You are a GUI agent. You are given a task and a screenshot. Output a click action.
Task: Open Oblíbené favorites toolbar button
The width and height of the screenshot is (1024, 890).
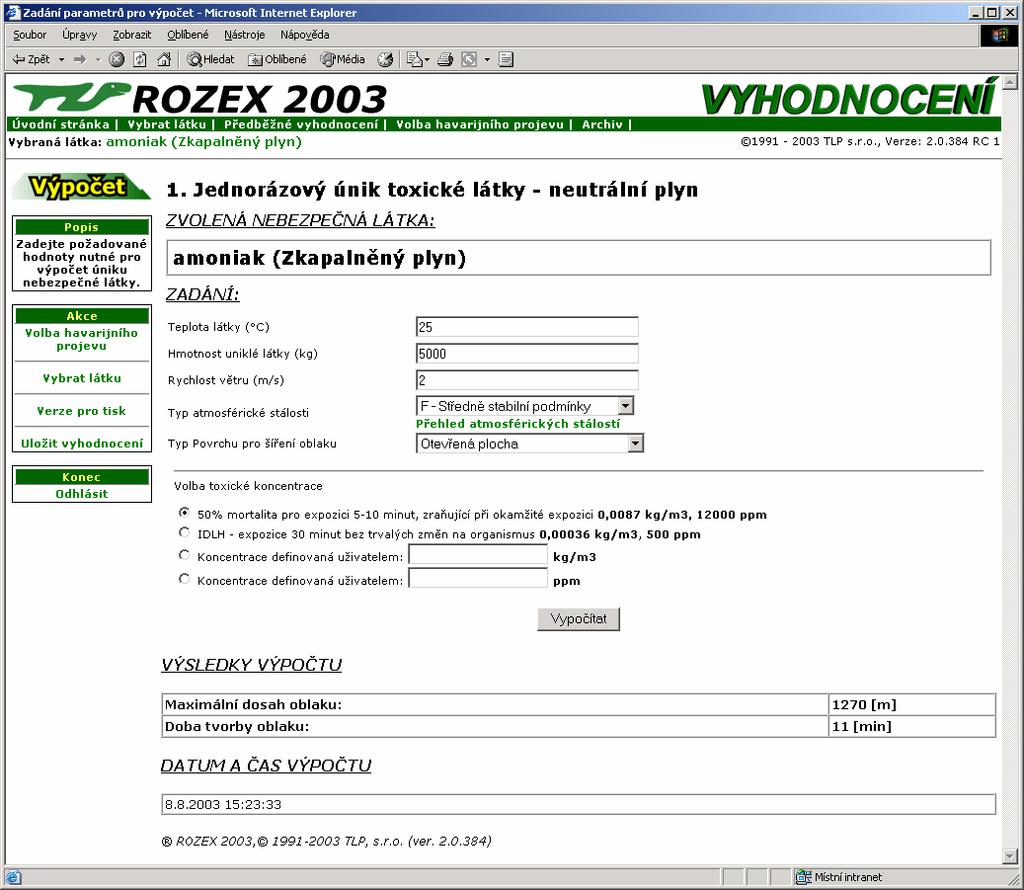(x=278, y=59)
